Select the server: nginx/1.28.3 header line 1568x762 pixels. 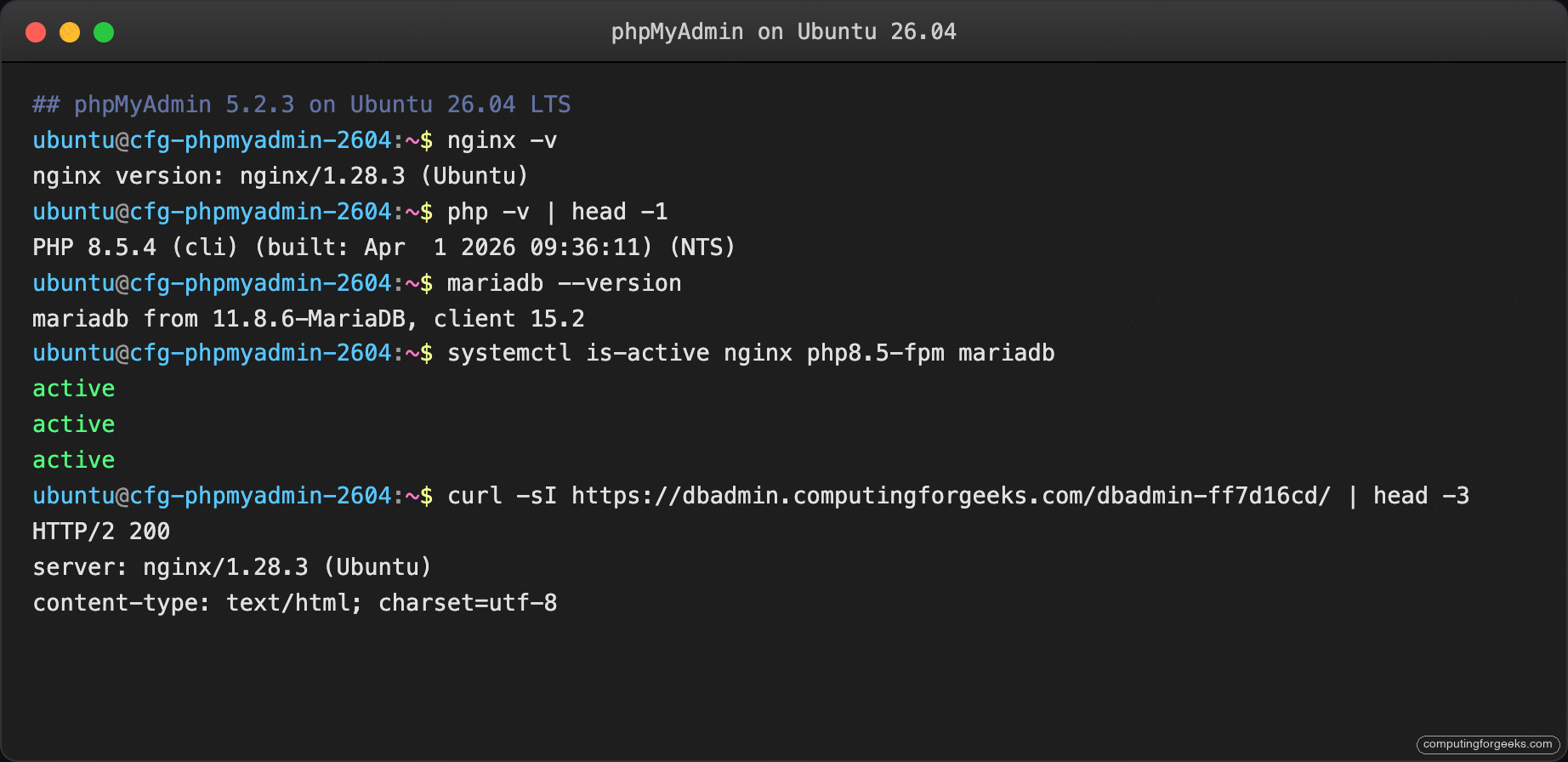pyautogui.click(x=231, y=566)
